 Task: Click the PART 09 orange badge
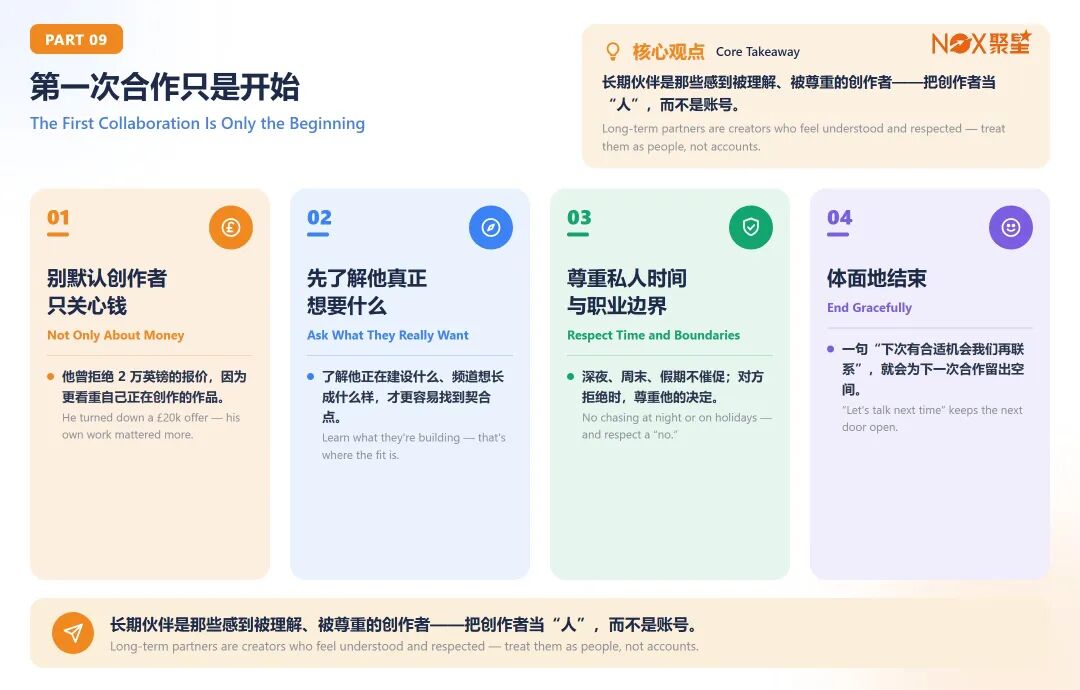[x=76, y=39]
